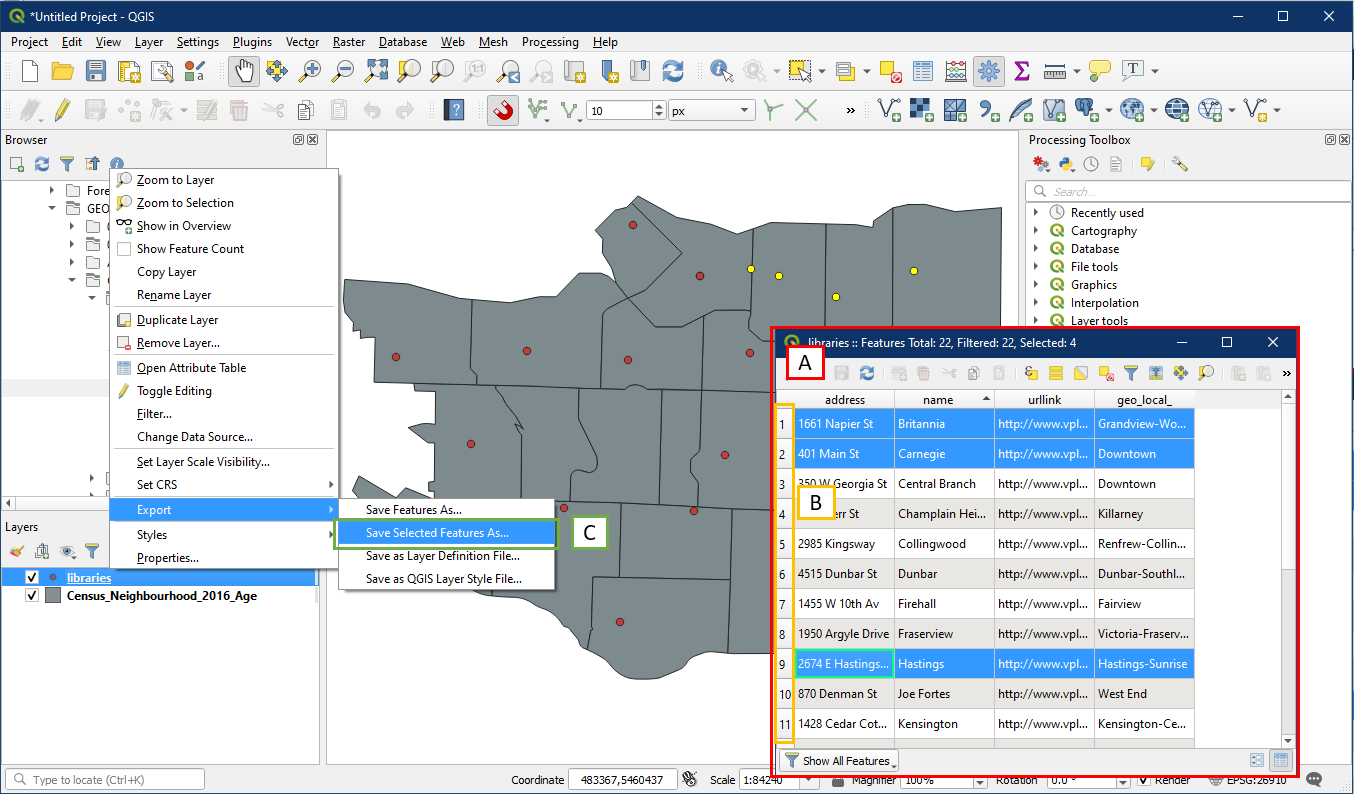
Task: Open the Statistical Summary sigma tool
Action: click(x=1021, y=71)
